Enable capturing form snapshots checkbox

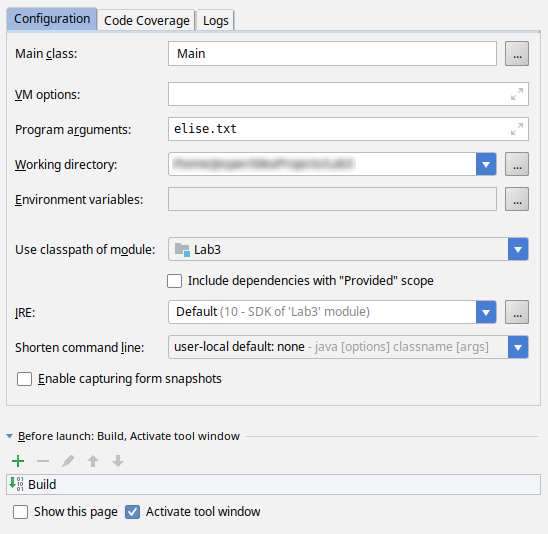24,379
